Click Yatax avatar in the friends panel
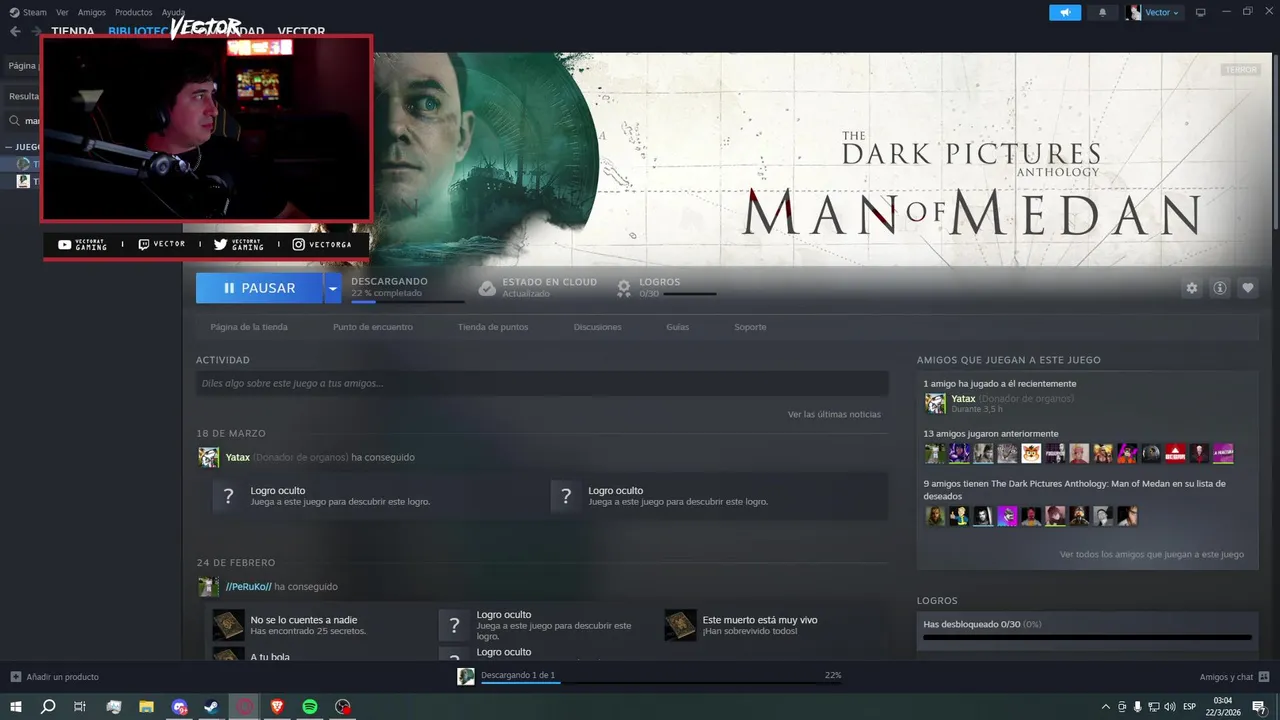Image resolution: width=1280 pixels, height=720 pixels. tap(935, 403)
